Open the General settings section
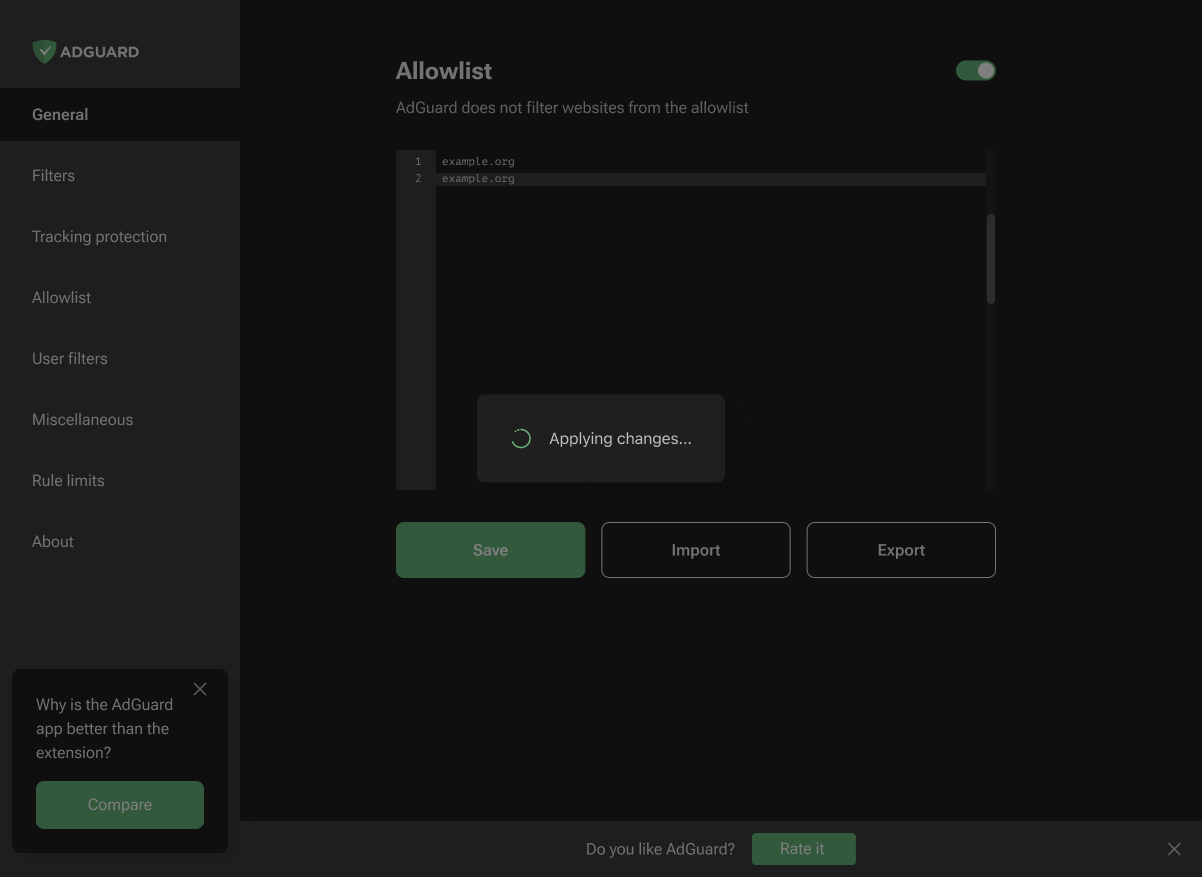Screen dimensions: 1202x877 (x=120, y=114)
